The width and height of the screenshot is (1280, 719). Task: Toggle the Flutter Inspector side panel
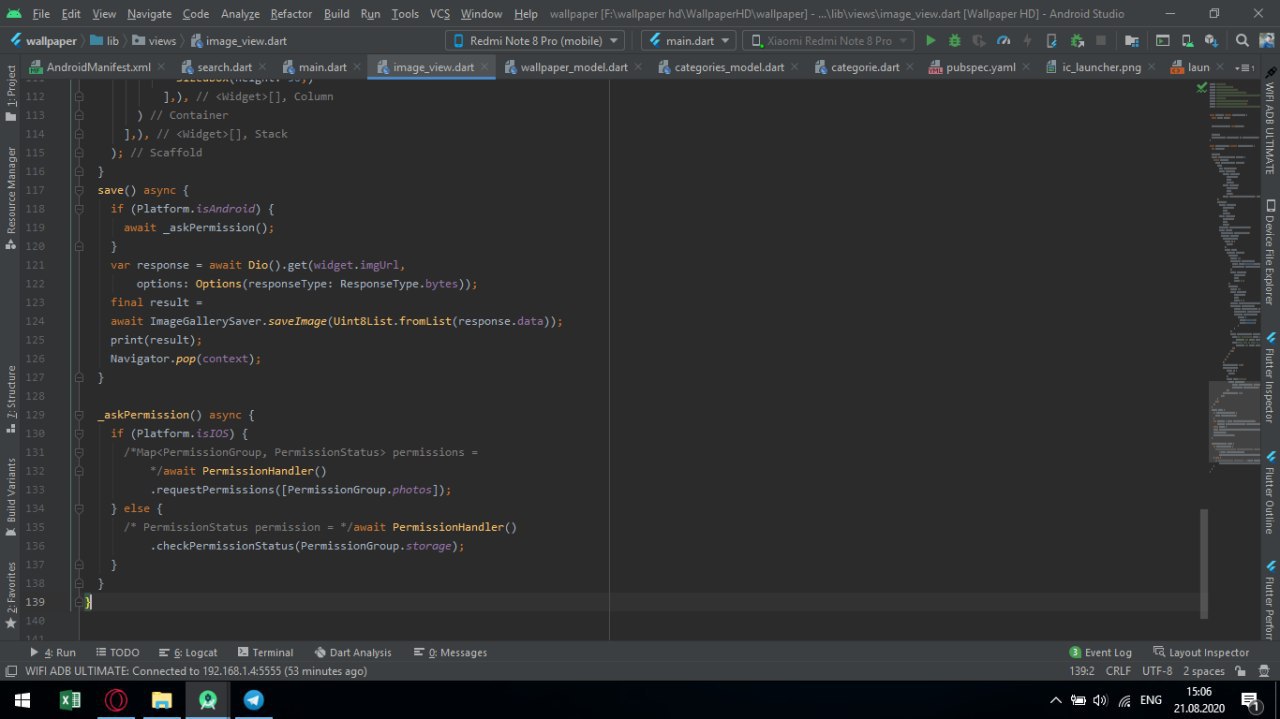click(x=1270, y=379)
